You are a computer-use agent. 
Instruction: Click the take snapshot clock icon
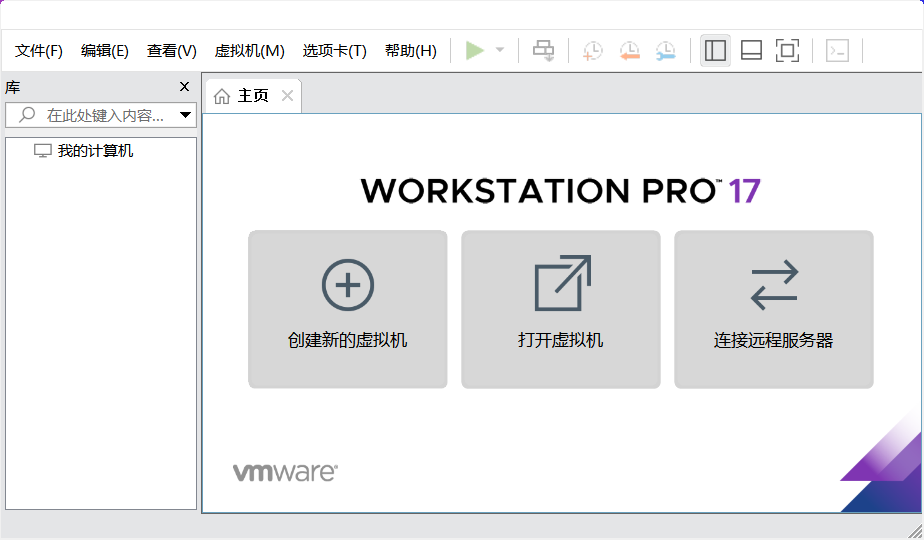[x=593, y=51]
